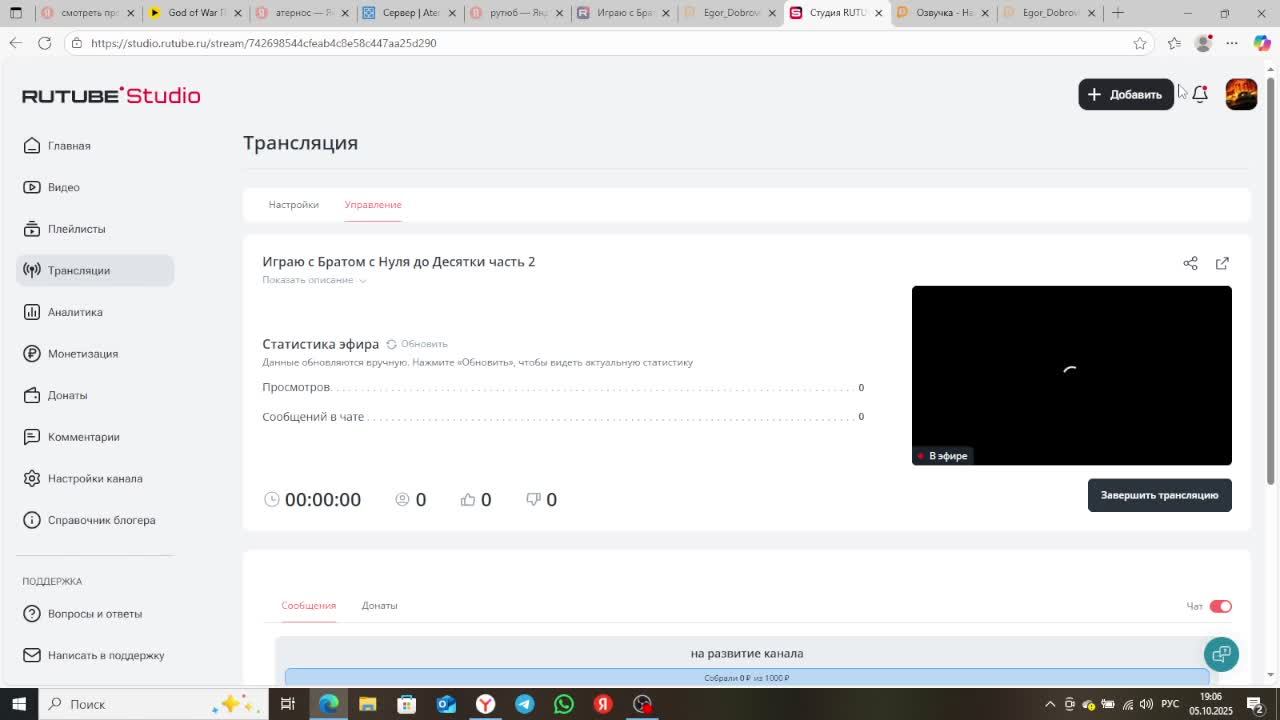Open Windows Start menu

pyautogui.click(x=18, y=704)
